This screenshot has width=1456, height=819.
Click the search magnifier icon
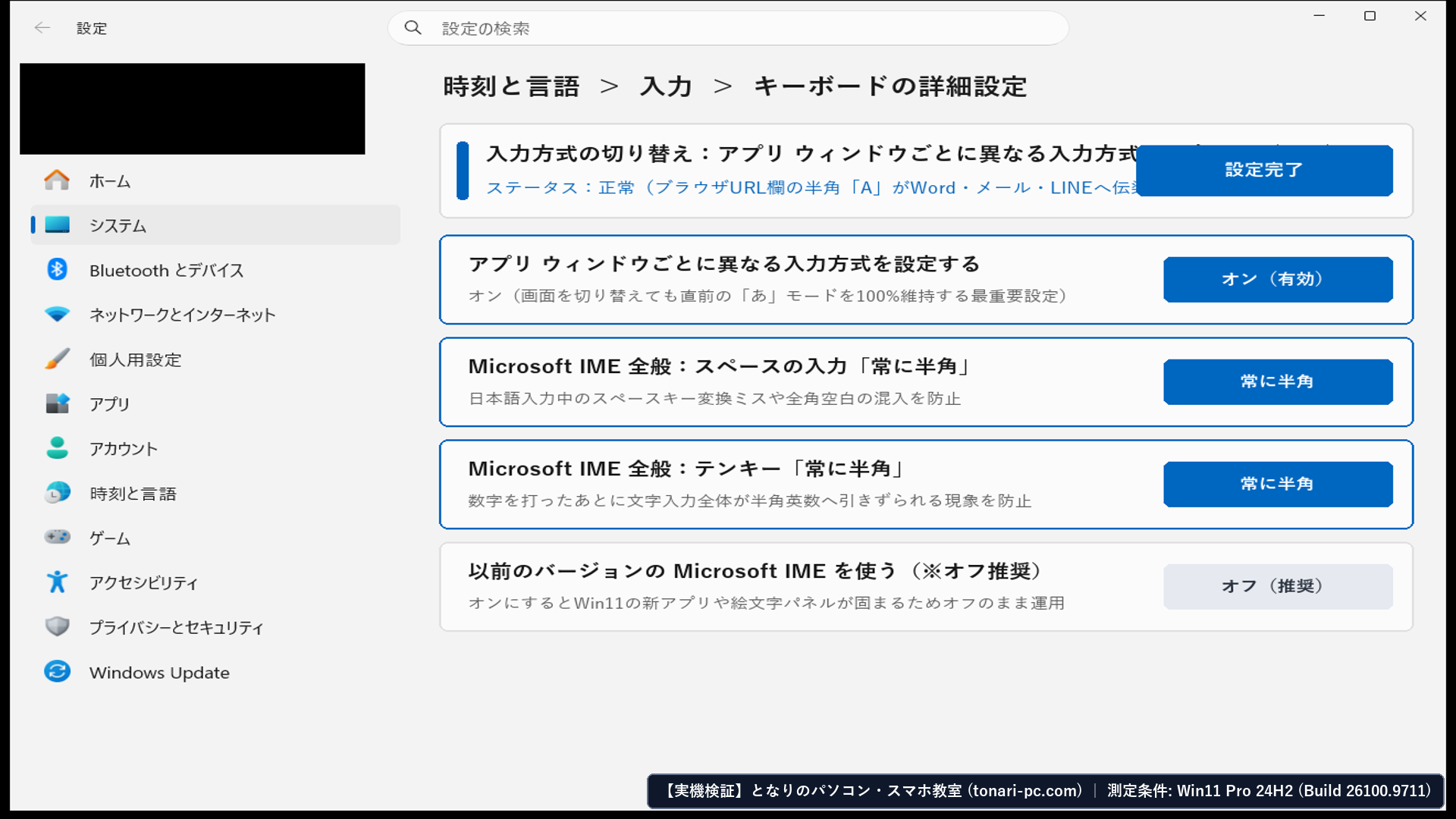coord(413,28)
